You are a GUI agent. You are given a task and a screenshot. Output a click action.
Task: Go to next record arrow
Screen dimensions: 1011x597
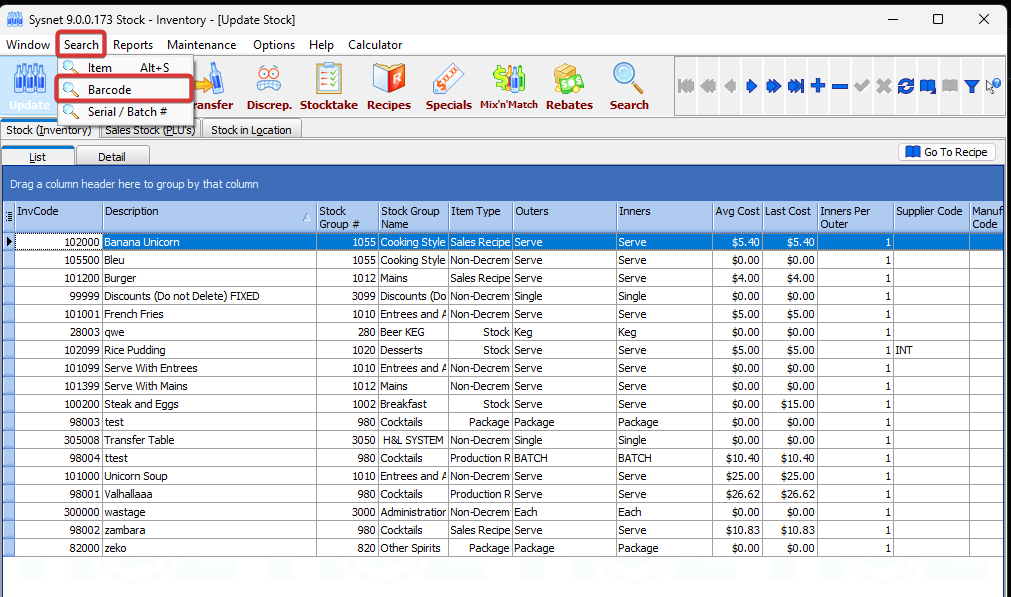[x=752, y=86]
